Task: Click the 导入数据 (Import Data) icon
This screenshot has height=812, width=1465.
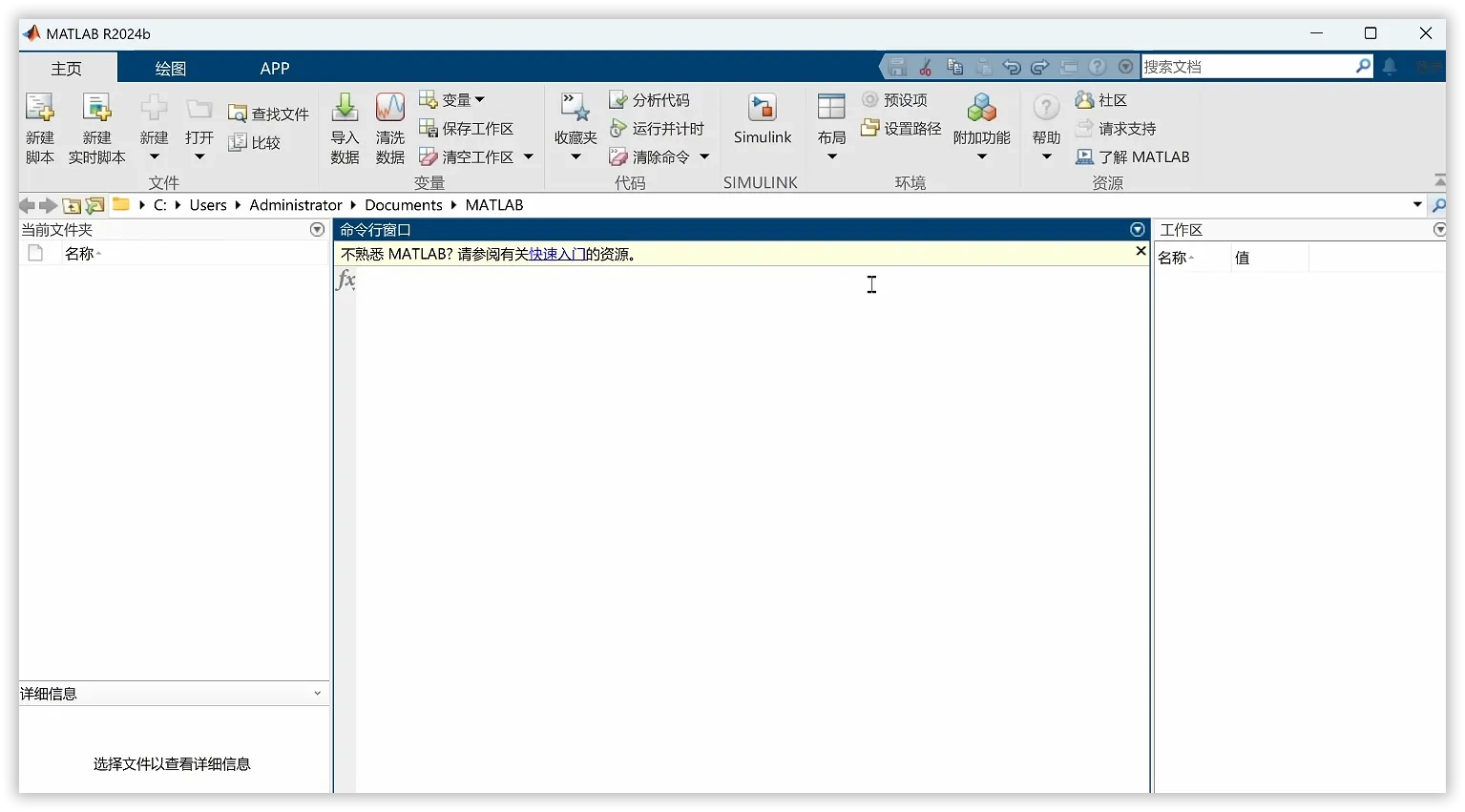Action: pyautogui.click(x=345, y=107)
